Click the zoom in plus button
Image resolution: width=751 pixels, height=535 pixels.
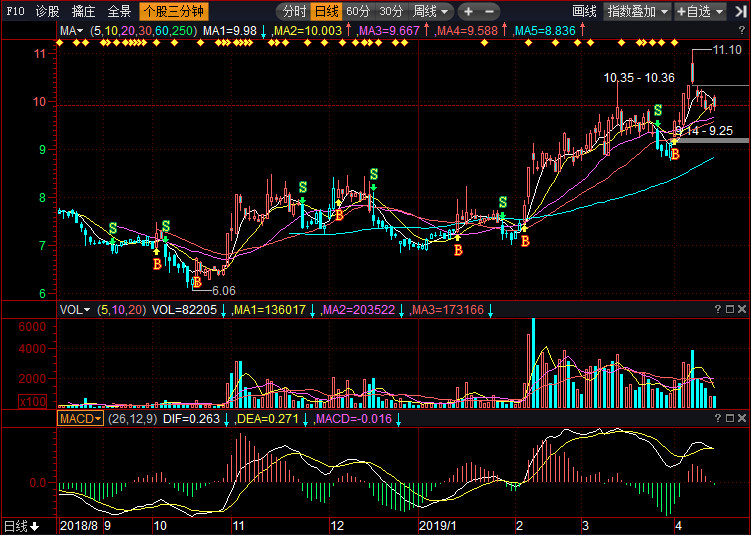click(x=468, y=12)
